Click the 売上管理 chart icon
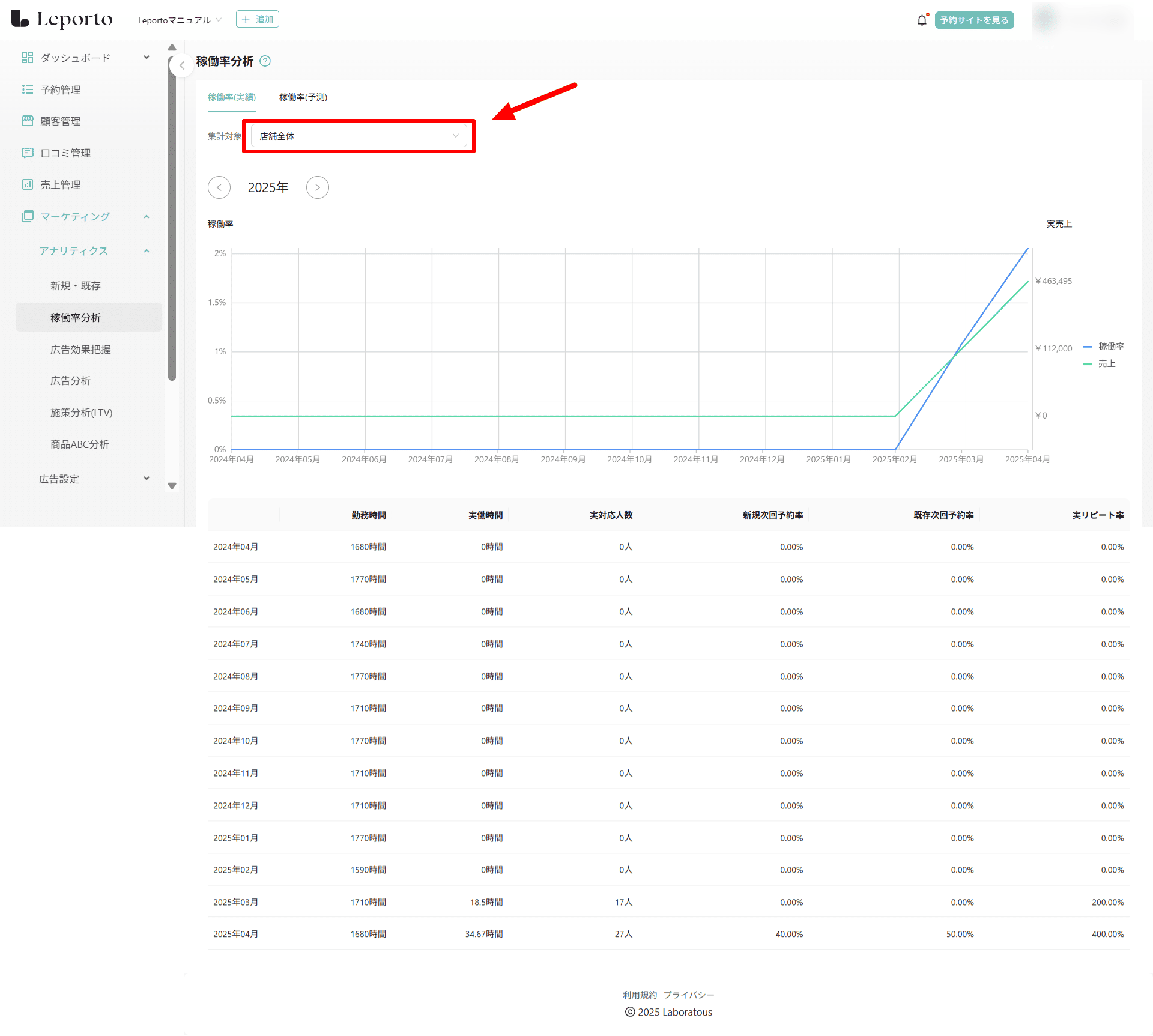Image resolution: width=1153 pixels, height=1036 pixels. pyautogui.click(x=28, y=184)
